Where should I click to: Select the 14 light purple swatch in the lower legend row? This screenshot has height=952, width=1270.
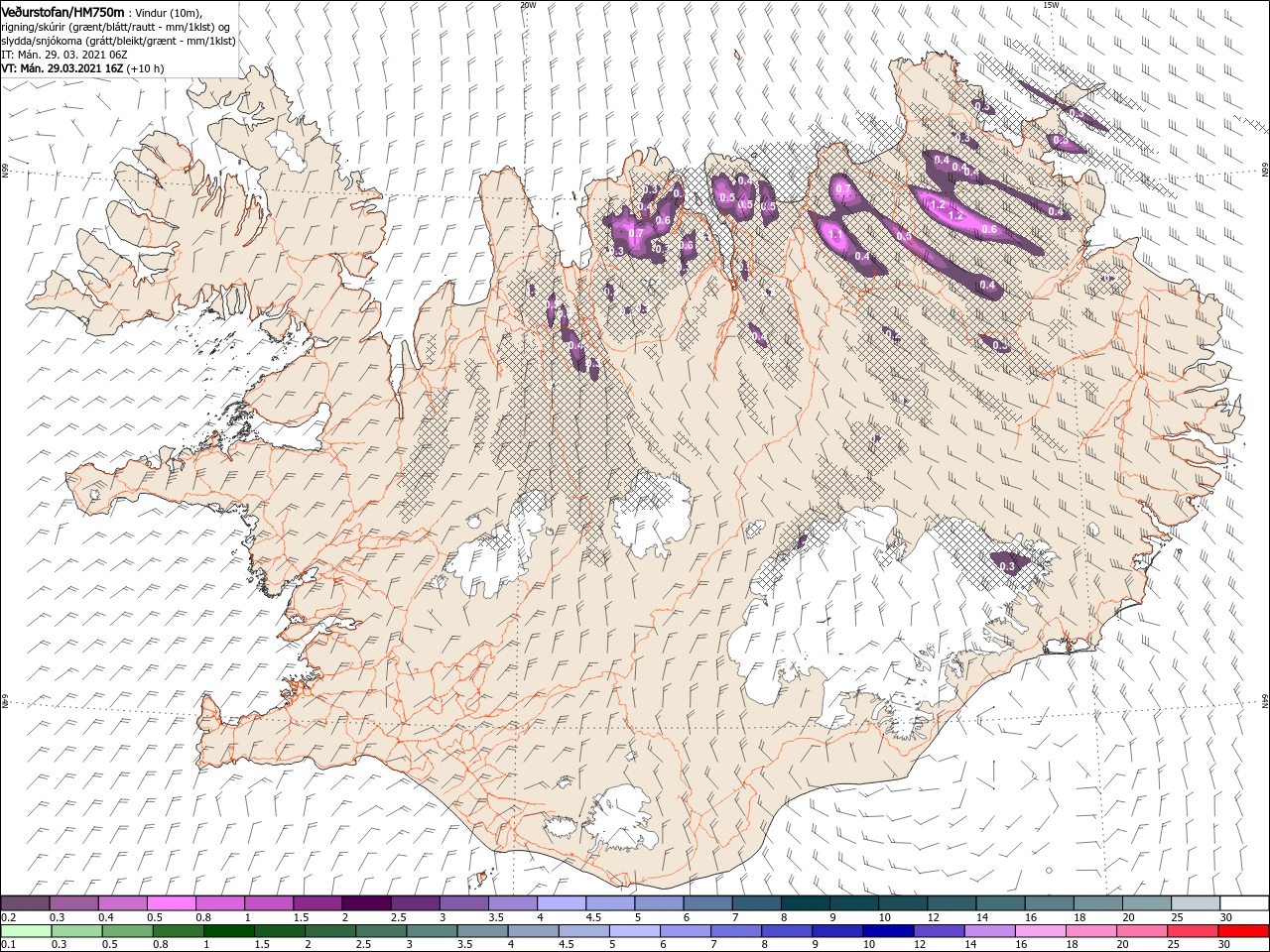tap(989, 931)
